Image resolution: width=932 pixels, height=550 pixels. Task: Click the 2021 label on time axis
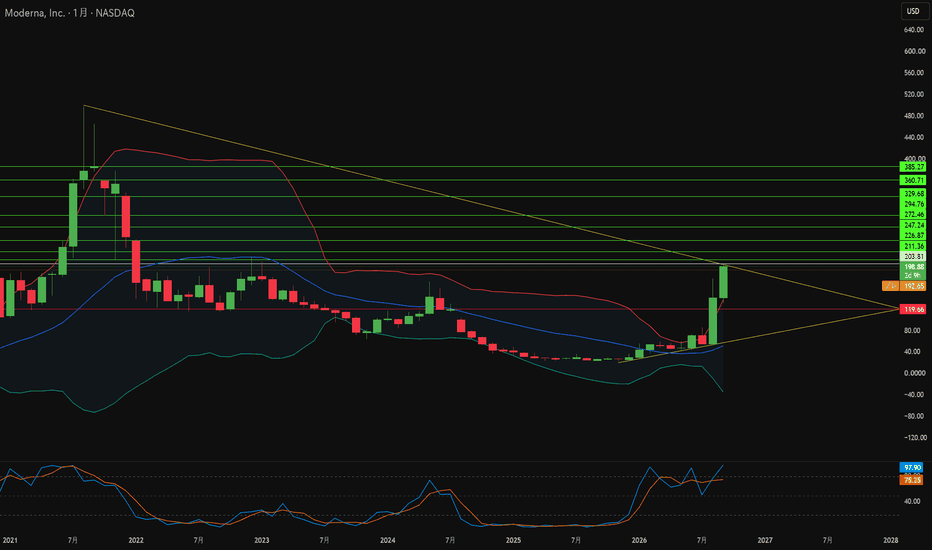[x=10, y=540]
